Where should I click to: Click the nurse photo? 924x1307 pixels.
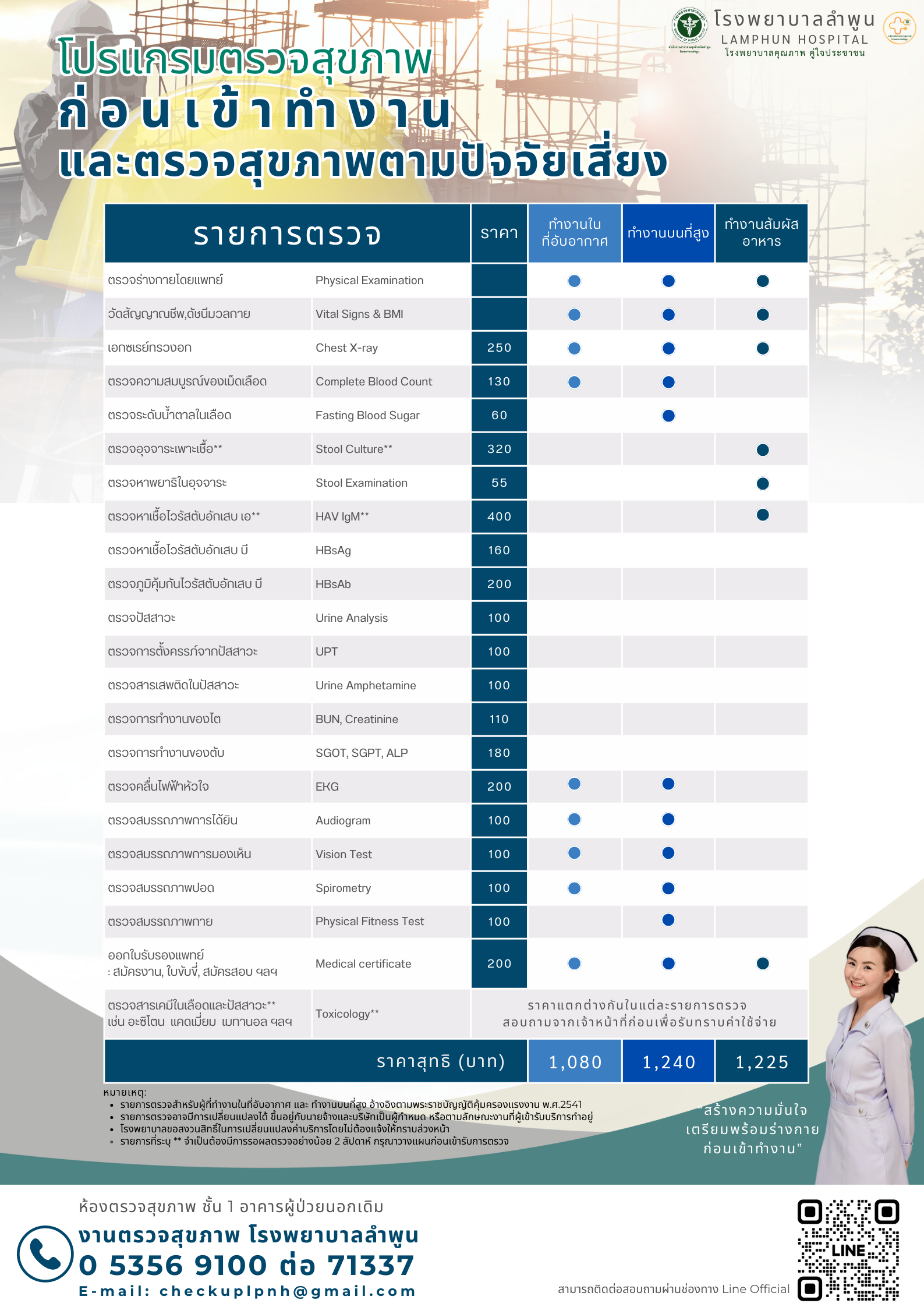(x=869, y=1048)
